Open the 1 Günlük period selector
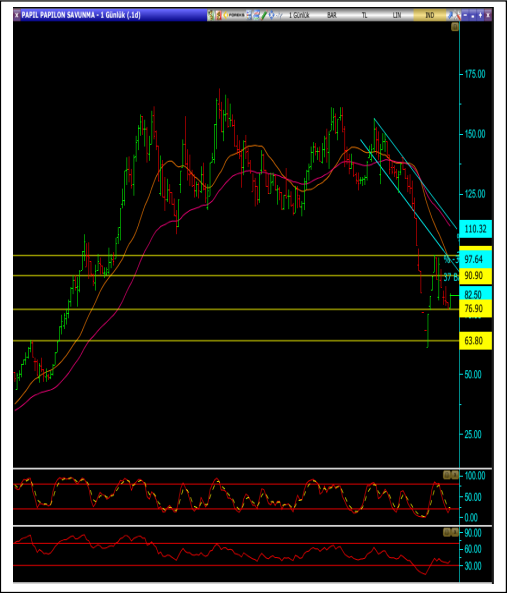Viewport: 507px width, 593px height. (x=299, y=15)
